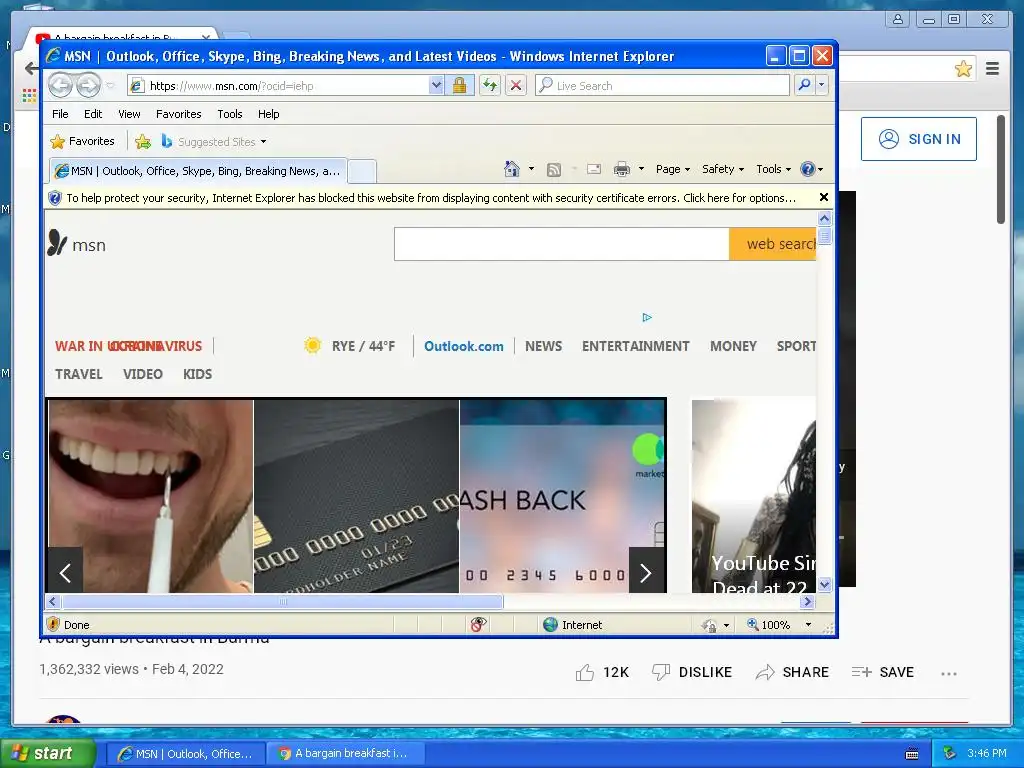
Task: Select the MSN browser tab
Action: (x=198, y=171)
